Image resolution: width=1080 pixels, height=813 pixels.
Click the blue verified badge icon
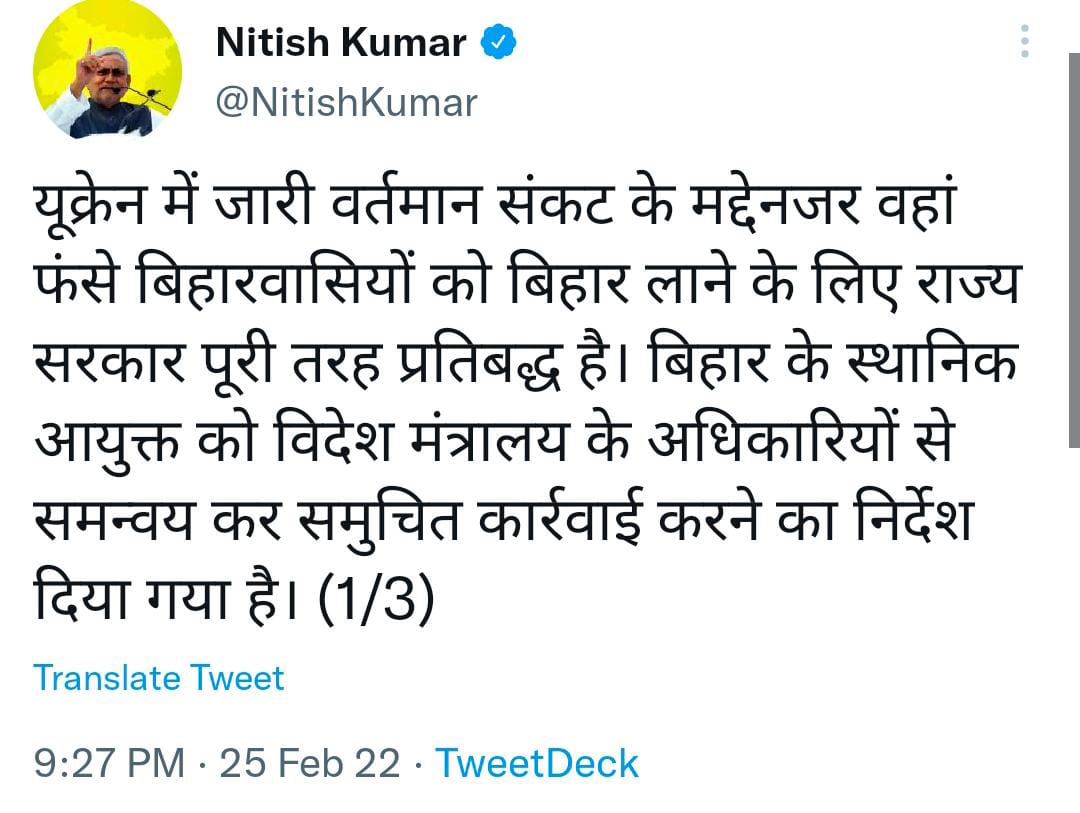498,42
